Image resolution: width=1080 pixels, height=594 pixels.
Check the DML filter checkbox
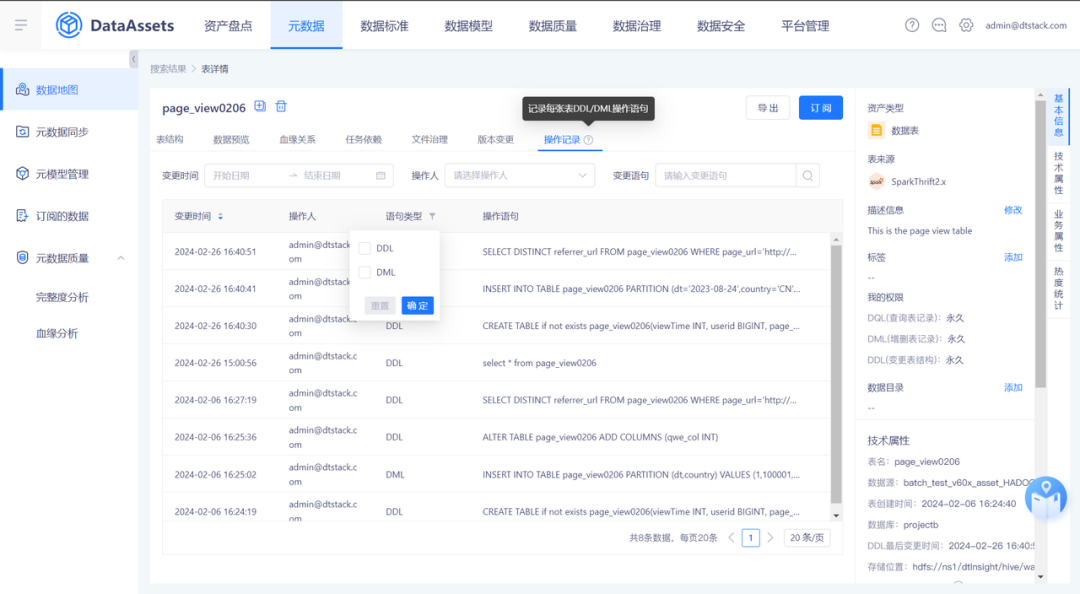[x=365, y=272]
